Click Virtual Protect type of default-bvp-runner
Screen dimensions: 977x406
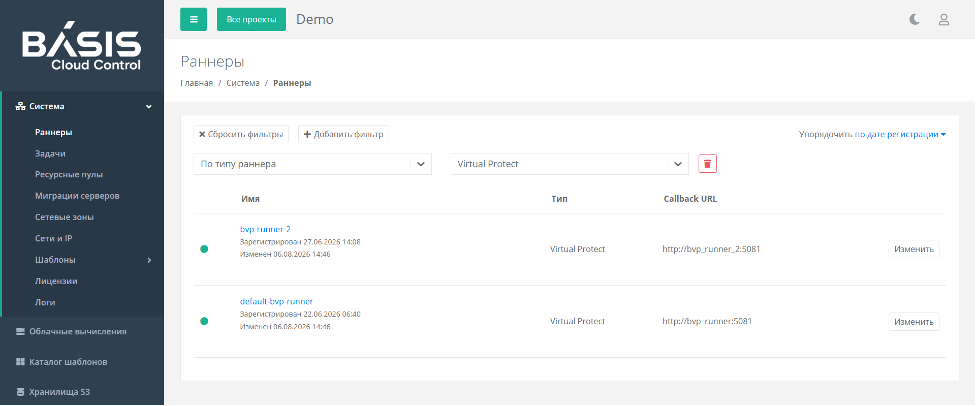coord(578,321)
